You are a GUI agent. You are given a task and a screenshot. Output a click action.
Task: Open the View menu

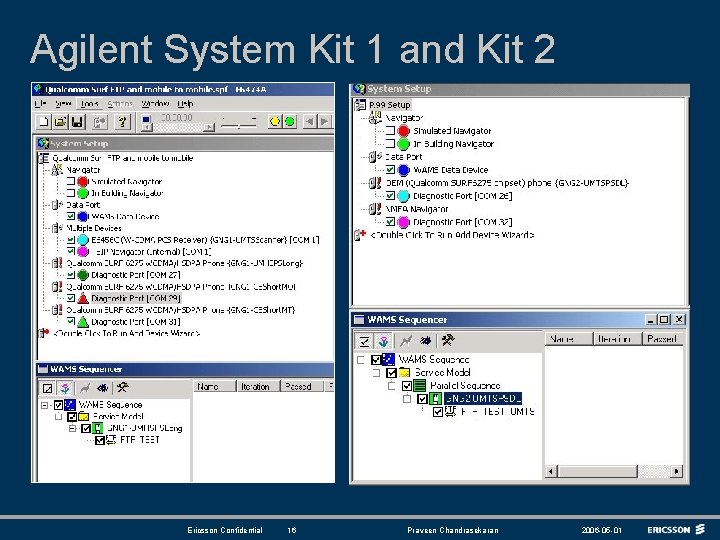pyautogui.click(x=63, y=104)
